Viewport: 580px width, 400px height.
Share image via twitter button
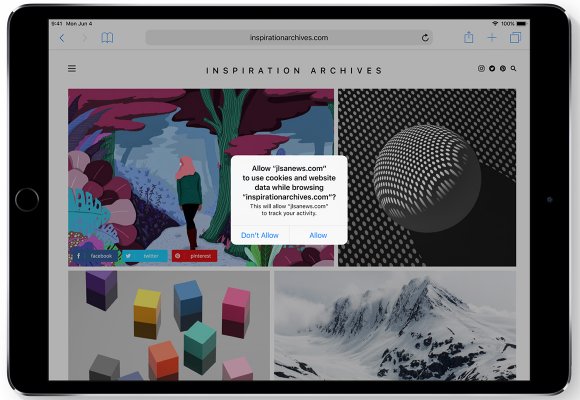tap(145, 256)
